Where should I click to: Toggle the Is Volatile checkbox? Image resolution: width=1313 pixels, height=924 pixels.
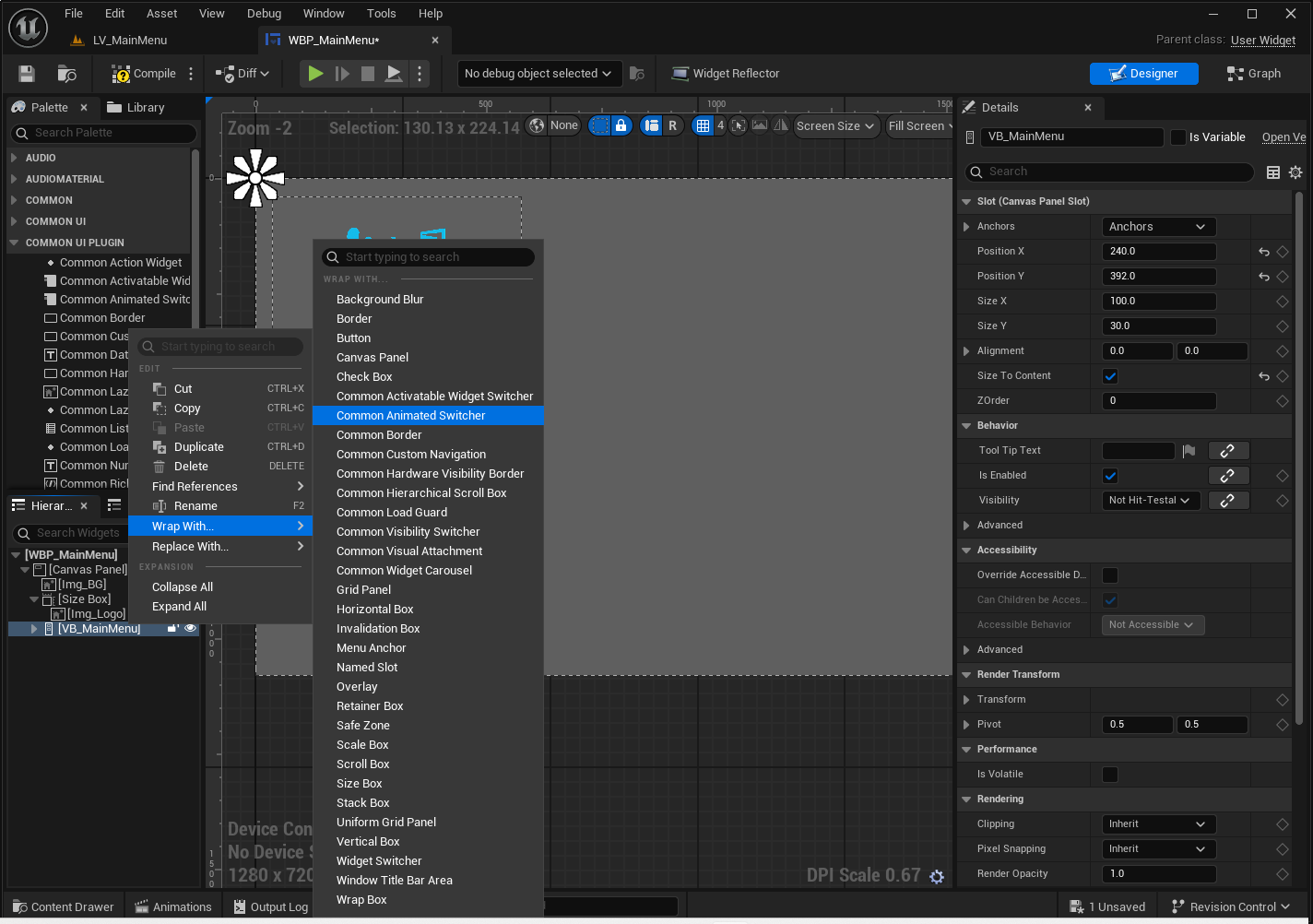tap(1110, 775)
